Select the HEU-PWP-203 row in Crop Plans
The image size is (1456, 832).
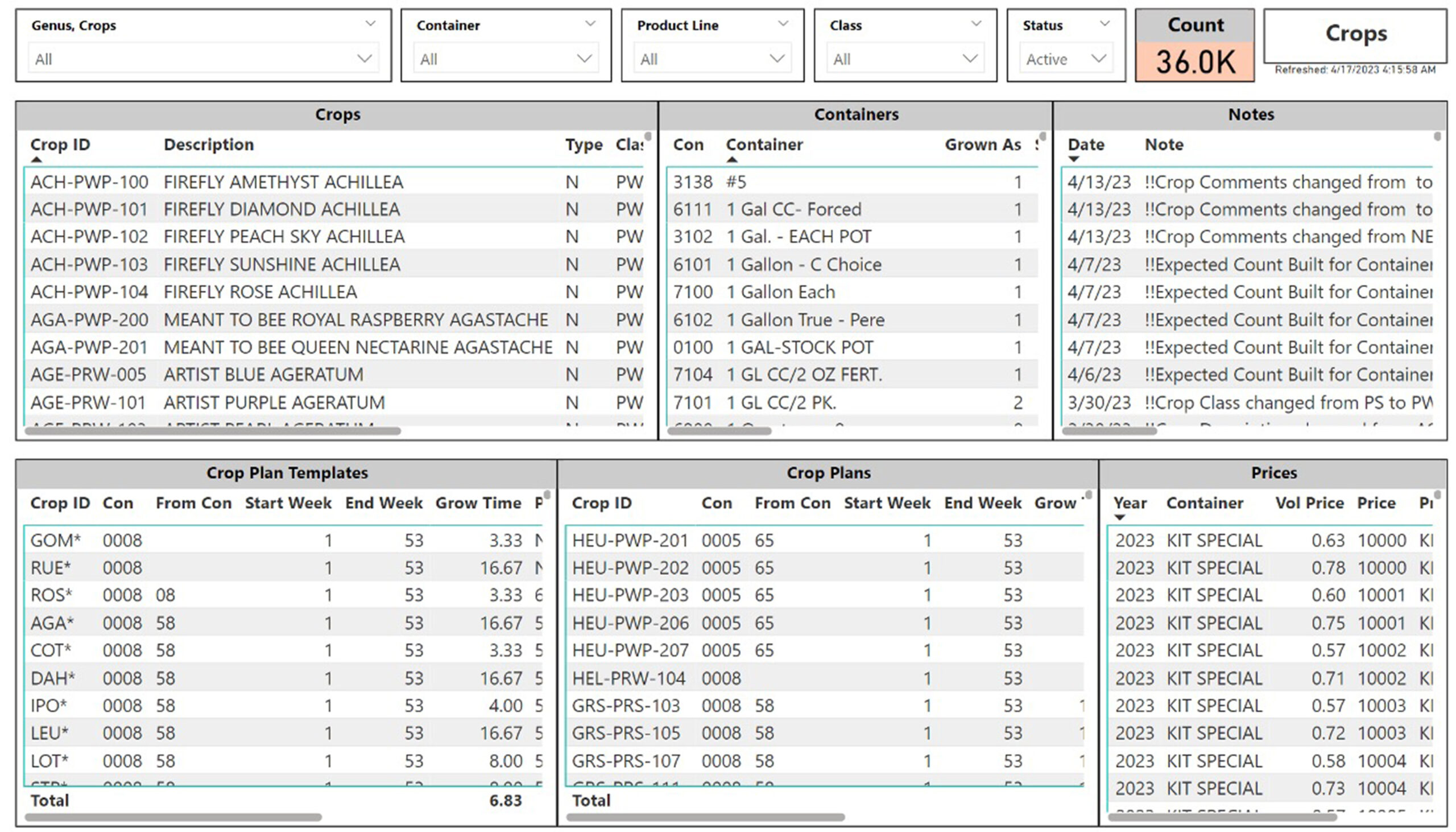point(825,595)
